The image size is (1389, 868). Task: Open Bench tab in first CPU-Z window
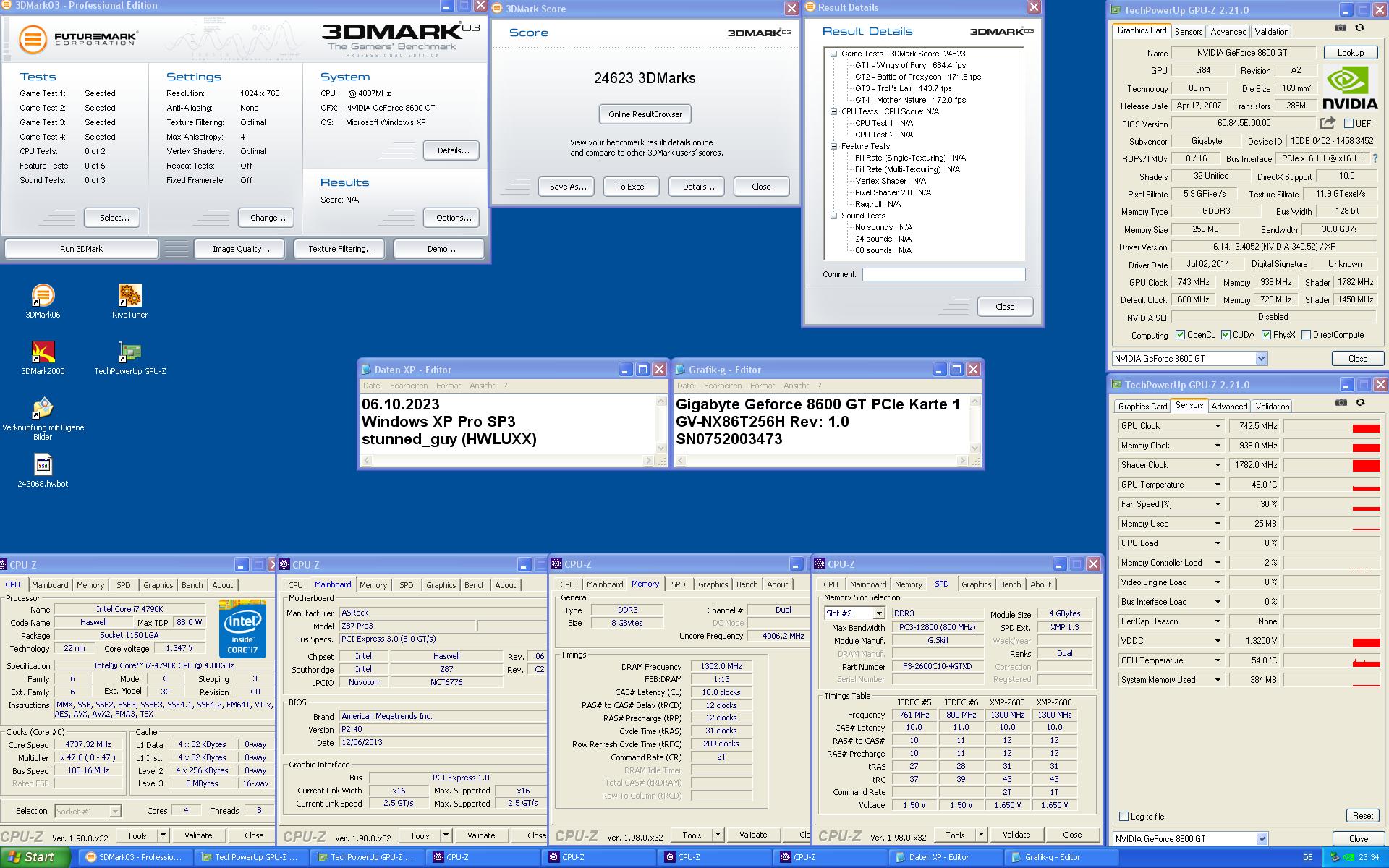pos(192,585)
